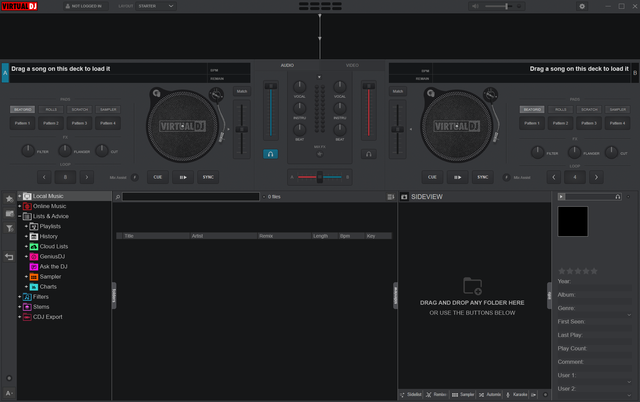Viewport: 640px width, 402px height.
Task: Click the add folder icon in Sideview
Action: 472,286
